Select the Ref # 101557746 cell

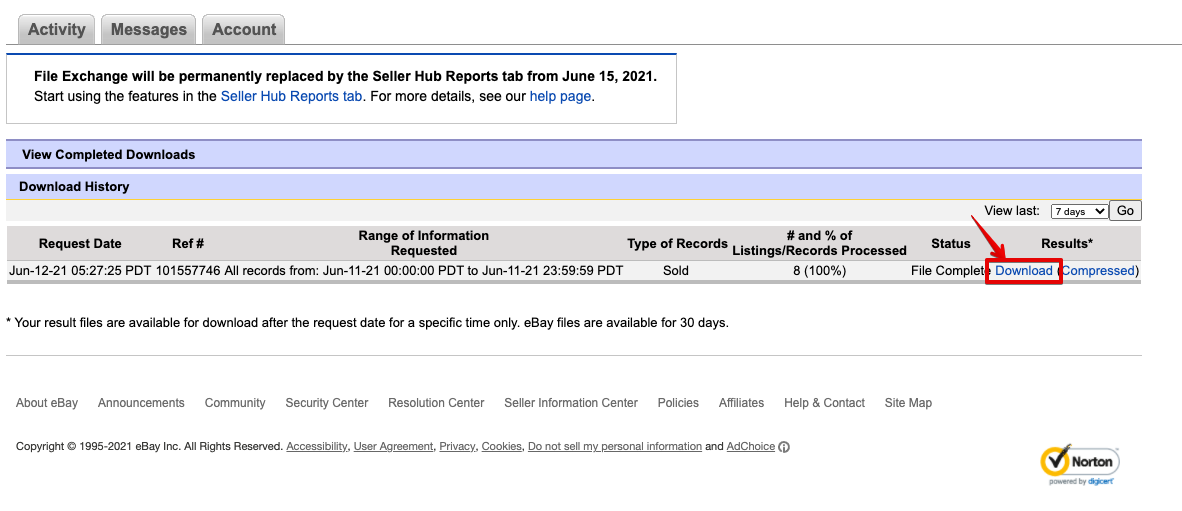tap(188, 271)
